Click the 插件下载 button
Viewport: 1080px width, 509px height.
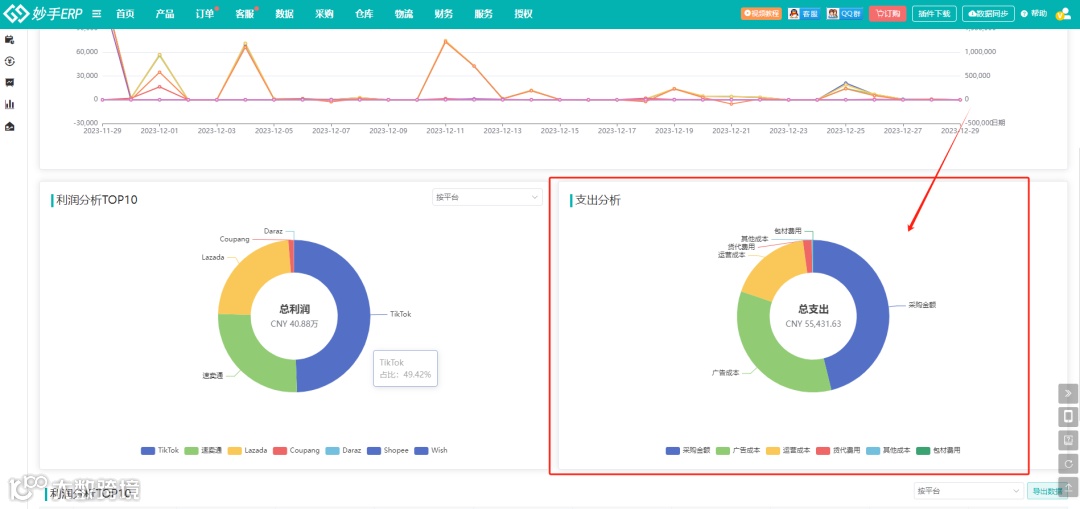tap(935, 14)
